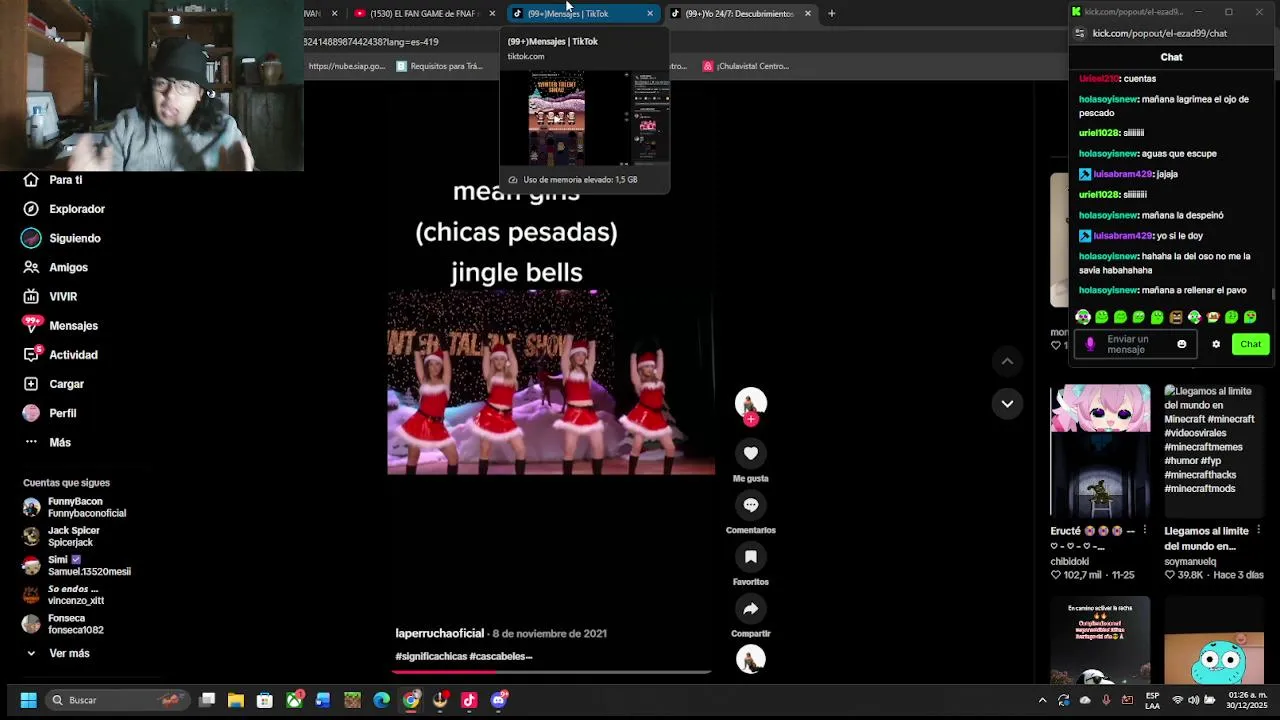Screen dimensions: 1280x720
Task: Click kick.com popout address bar
Action: [1160, 33]
